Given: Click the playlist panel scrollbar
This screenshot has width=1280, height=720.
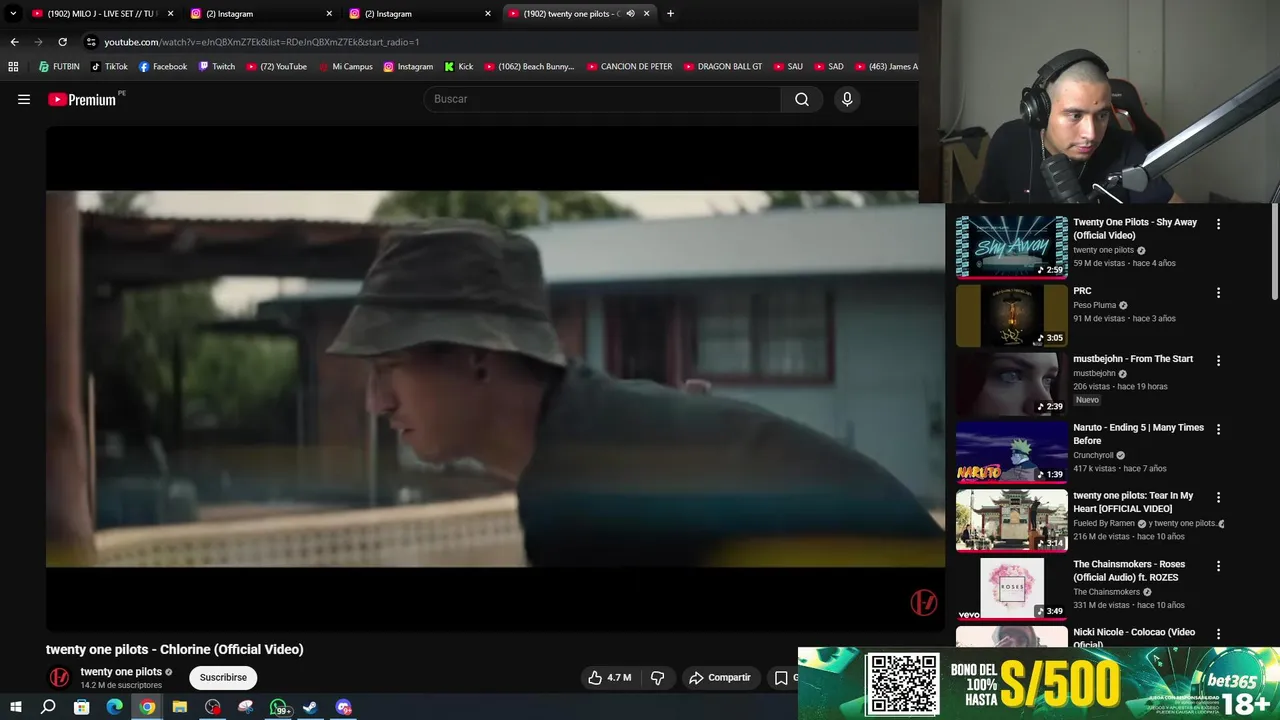Looking at the screenshot, I should click(1275, 253).
